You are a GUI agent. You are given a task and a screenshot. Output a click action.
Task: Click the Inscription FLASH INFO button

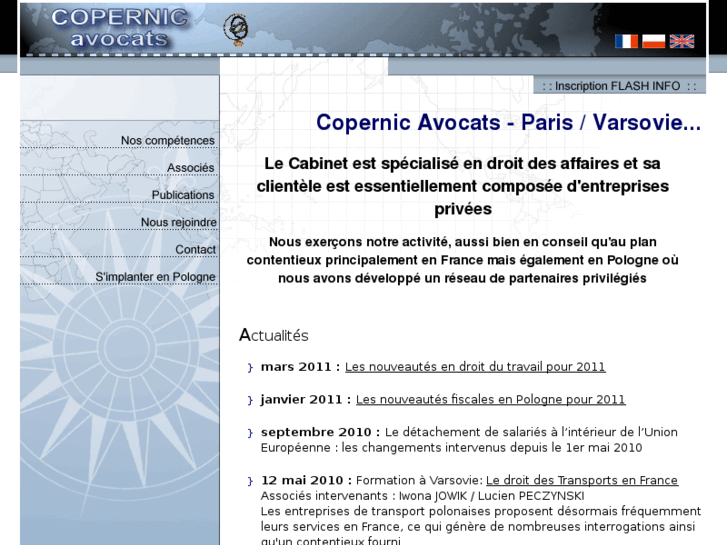pyautogui.click(x=619, y=86)
